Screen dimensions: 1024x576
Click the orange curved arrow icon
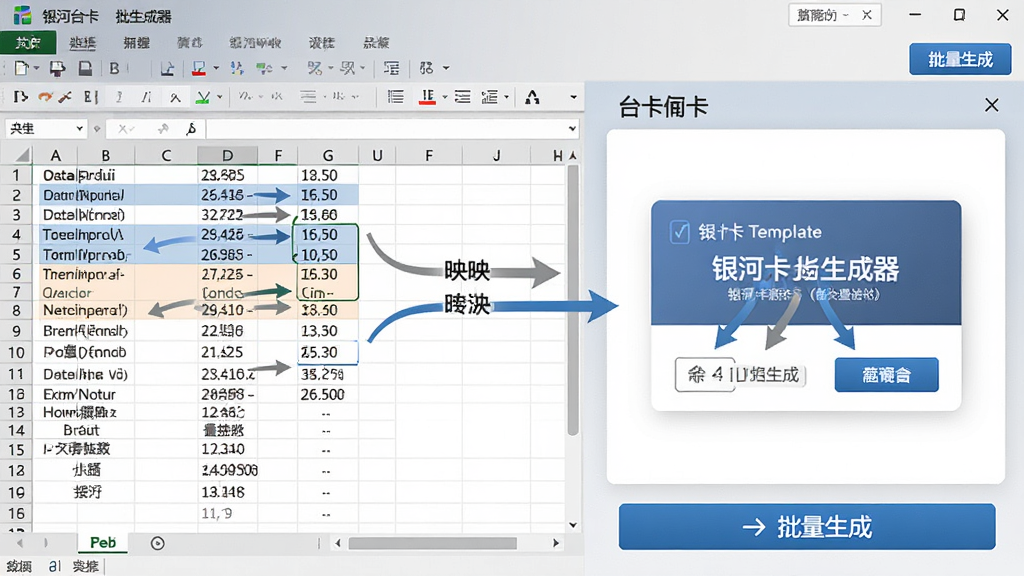(45, 97)
